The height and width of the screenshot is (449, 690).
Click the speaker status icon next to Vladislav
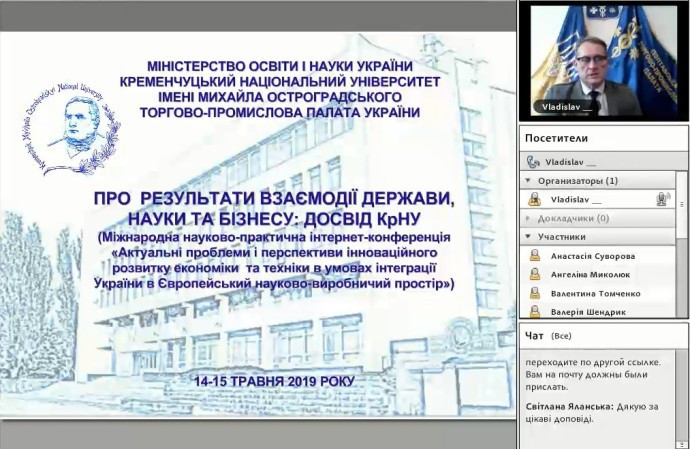pyautogui.click(x=661, y=199)
